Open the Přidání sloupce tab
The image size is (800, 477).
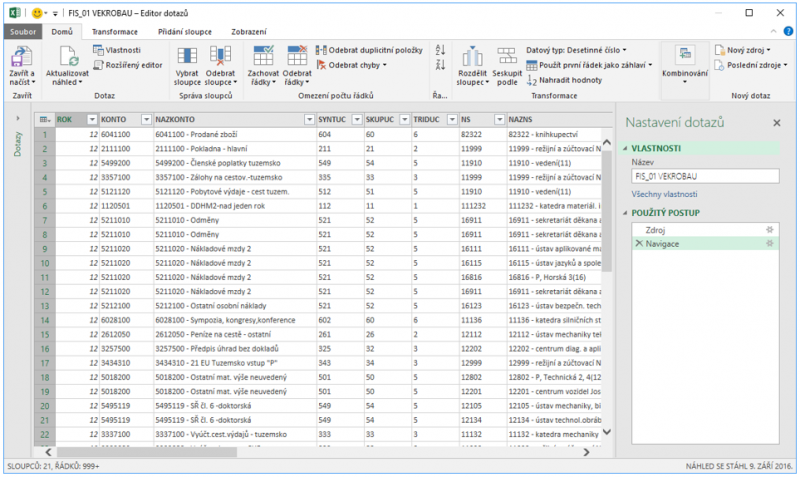coord(183,32)
